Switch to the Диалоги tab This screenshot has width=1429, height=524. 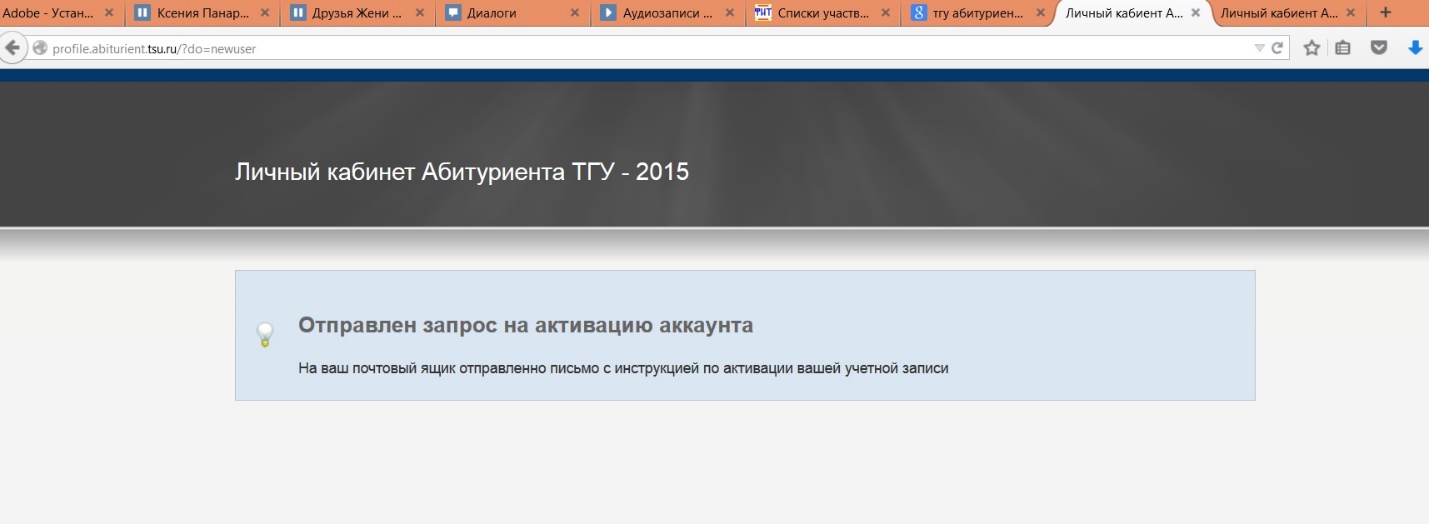512,13
